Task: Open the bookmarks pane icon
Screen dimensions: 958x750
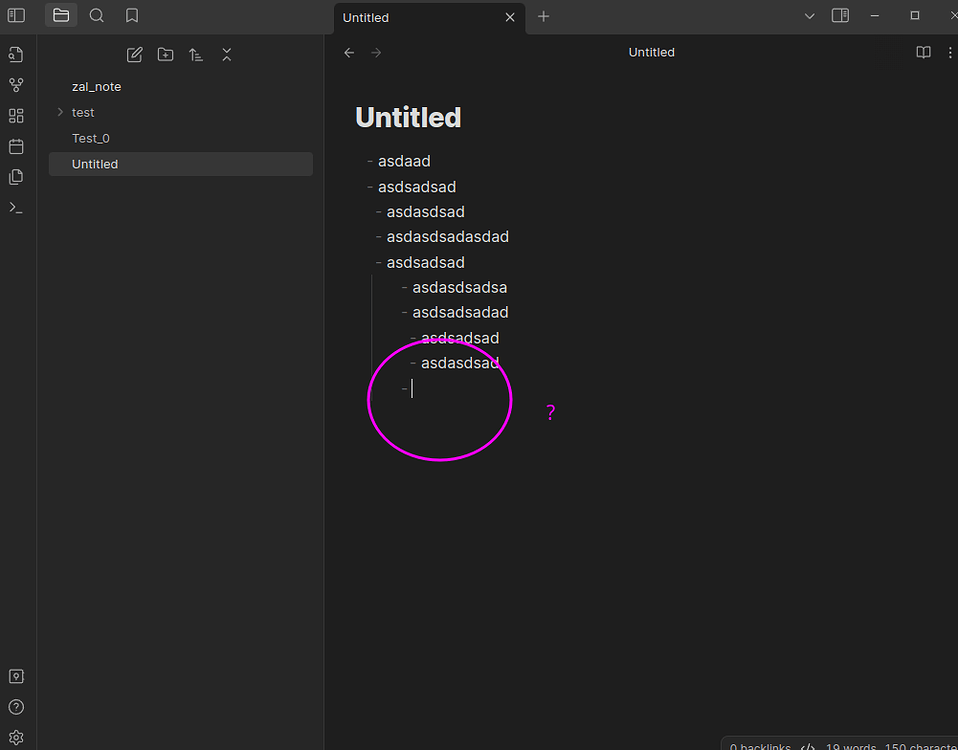Action: coord(132,16)
